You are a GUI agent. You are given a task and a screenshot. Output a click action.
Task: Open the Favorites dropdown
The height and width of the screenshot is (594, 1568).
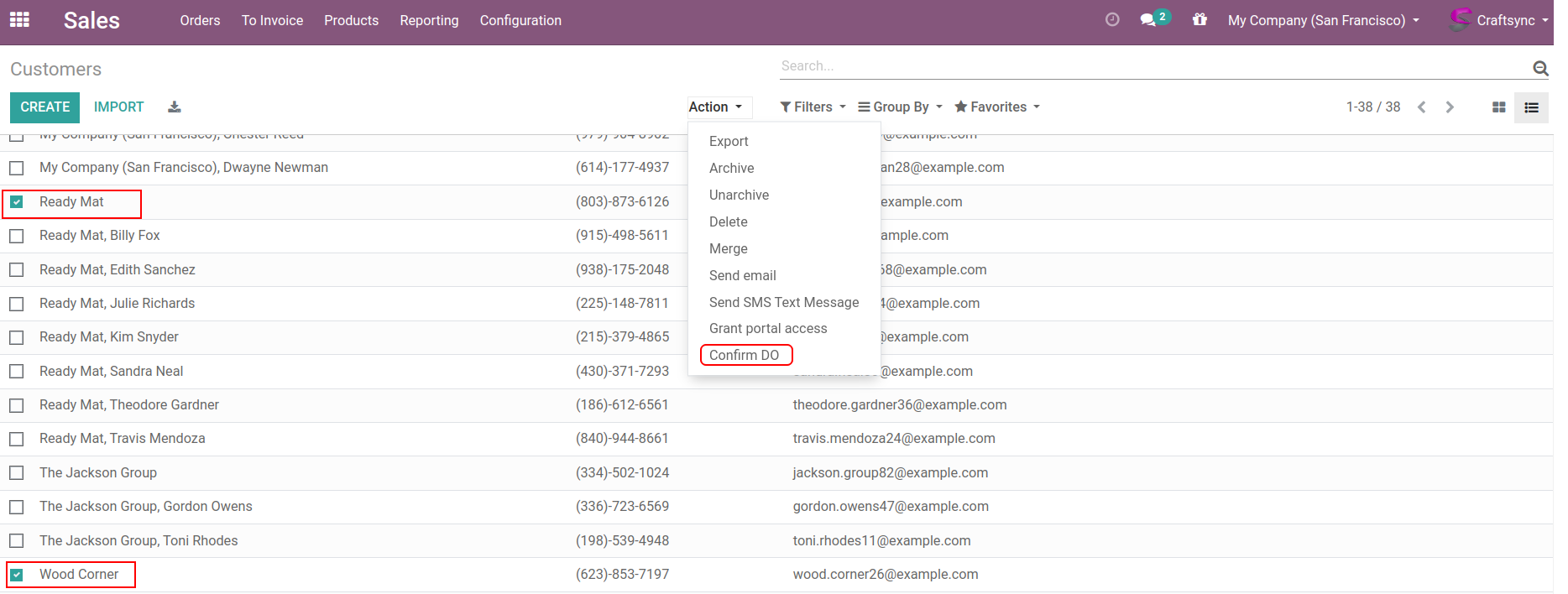point(997,107)
